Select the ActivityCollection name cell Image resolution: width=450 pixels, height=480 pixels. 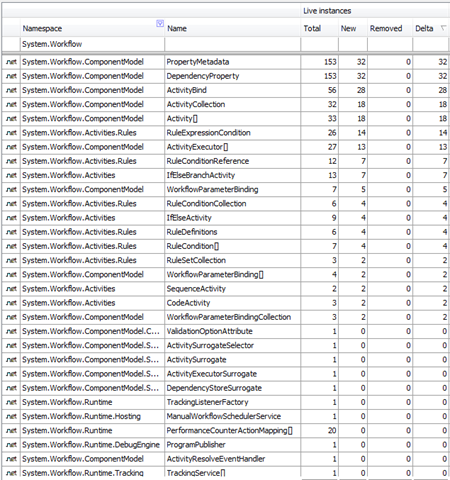[233, 104]
